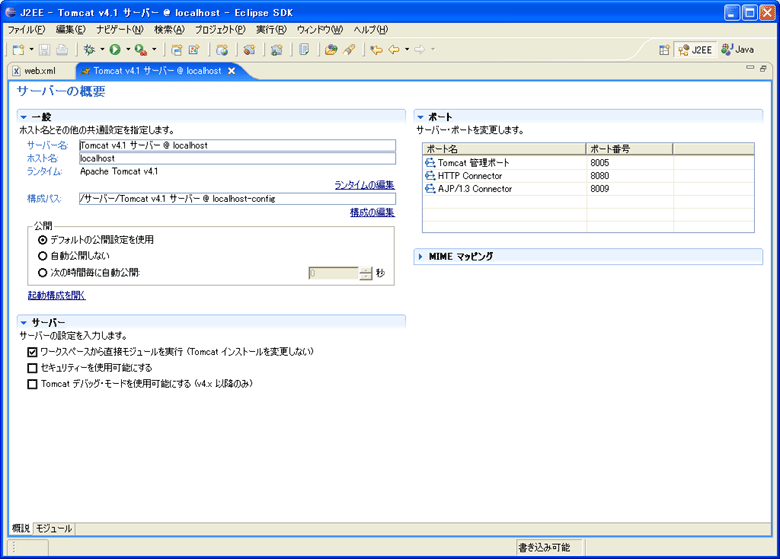Click the Save disk icon
Viewport: 780px width, 559px height.
pos(45,50)
